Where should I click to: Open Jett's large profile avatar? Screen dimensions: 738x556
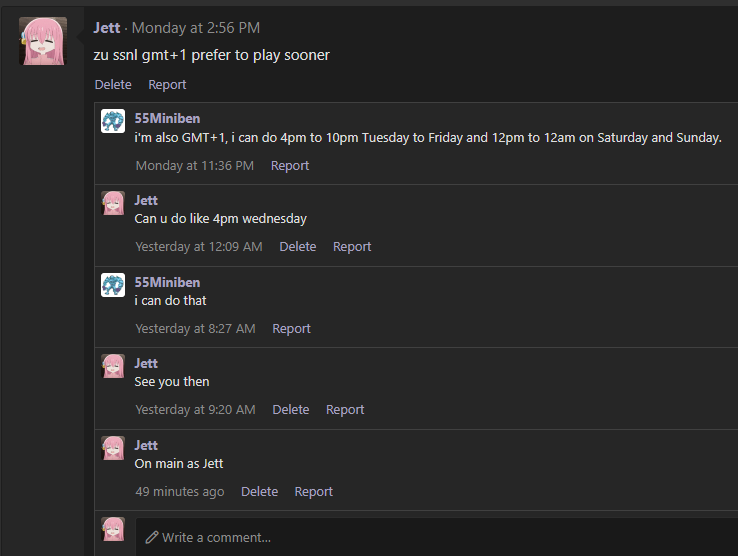[43, 41]
